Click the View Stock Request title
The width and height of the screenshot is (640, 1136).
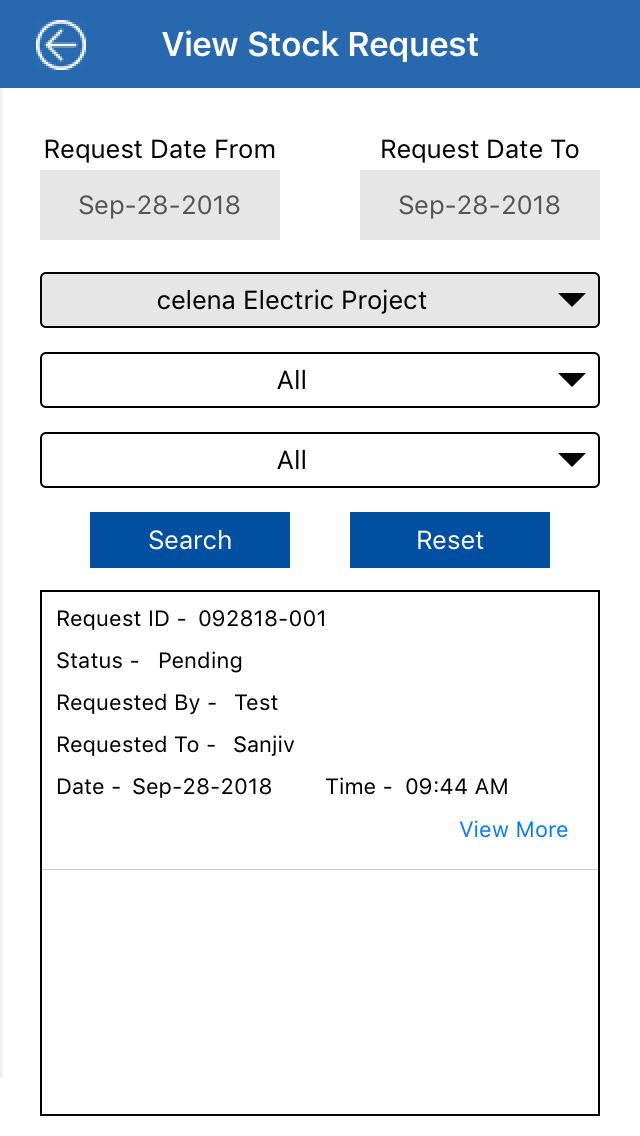pyautogui.click(x=320, y=45)
